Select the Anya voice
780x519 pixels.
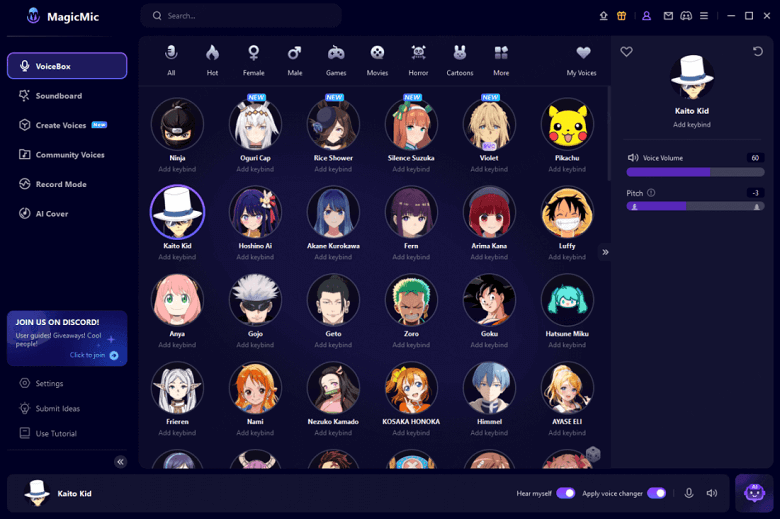click(x=177, y=300)
